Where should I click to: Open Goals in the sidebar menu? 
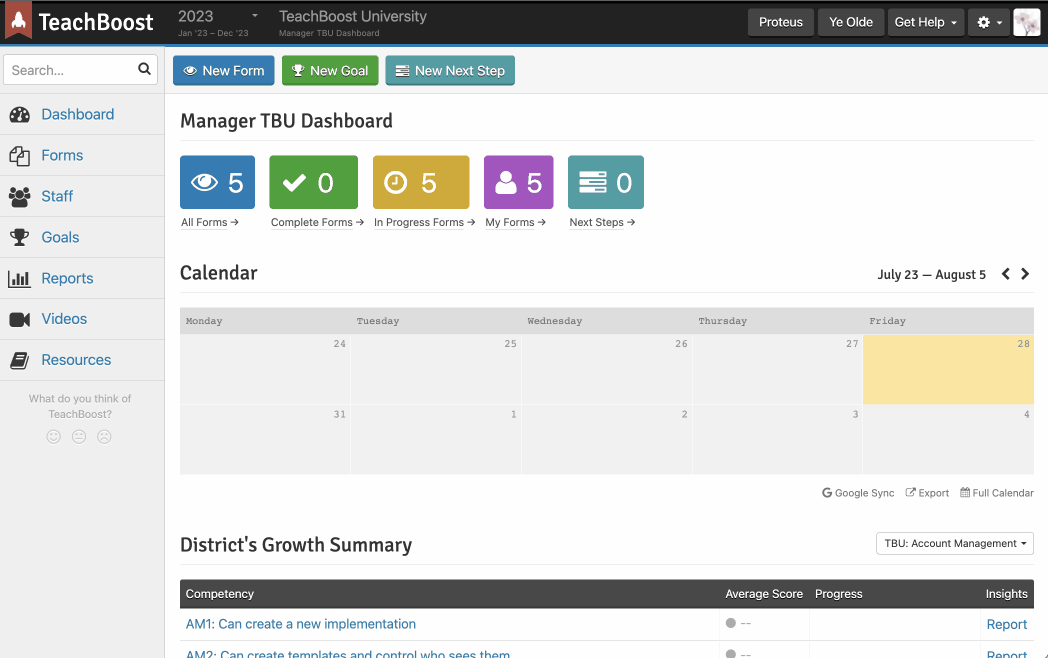pos(60,237)
